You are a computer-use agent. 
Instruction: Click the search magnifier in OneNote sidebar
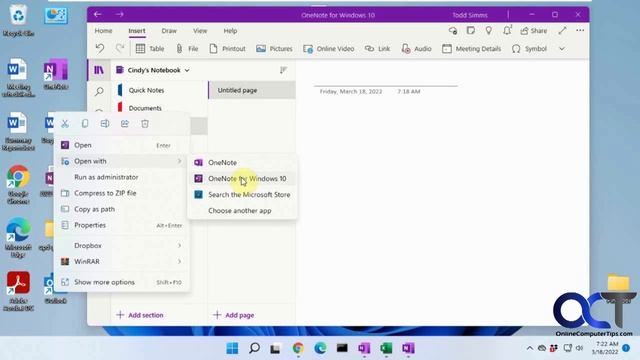(99, 91)
